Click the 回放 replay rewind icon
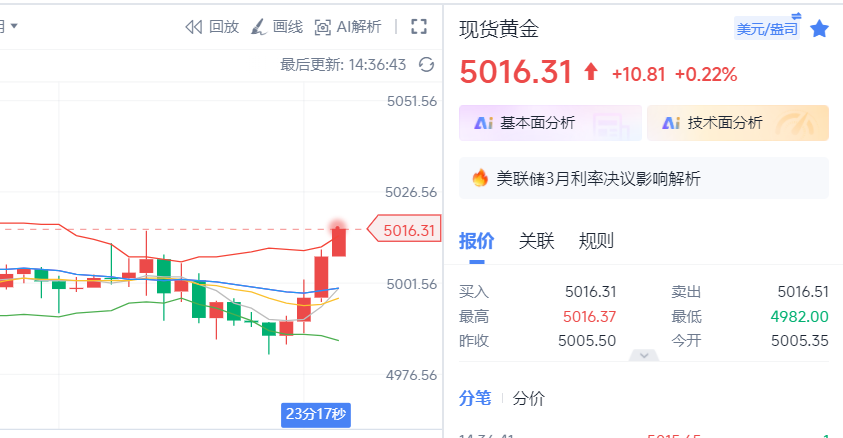 194,27
